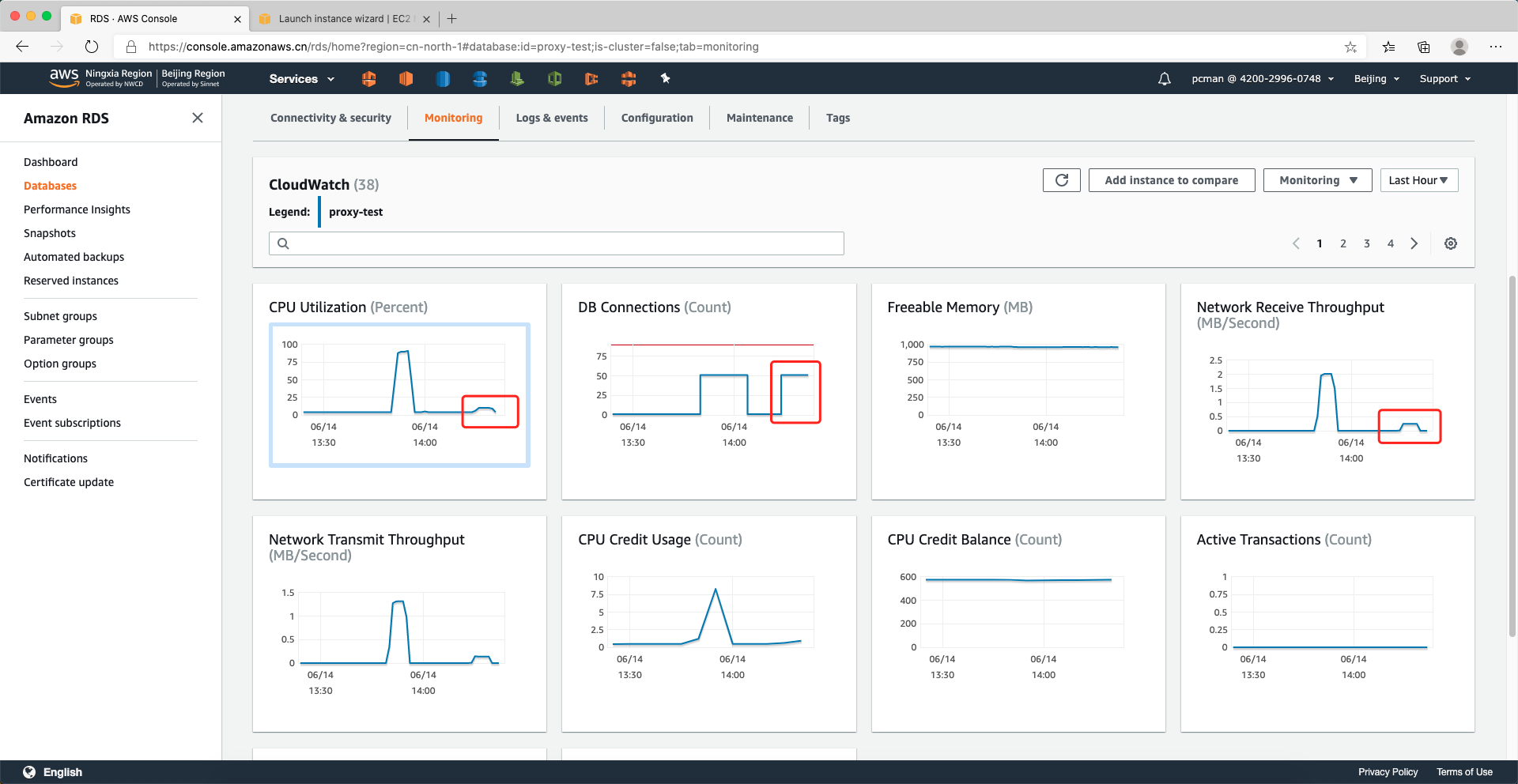Click the pin shortcuts icon in AWS navbar

[x=665, y=78]
